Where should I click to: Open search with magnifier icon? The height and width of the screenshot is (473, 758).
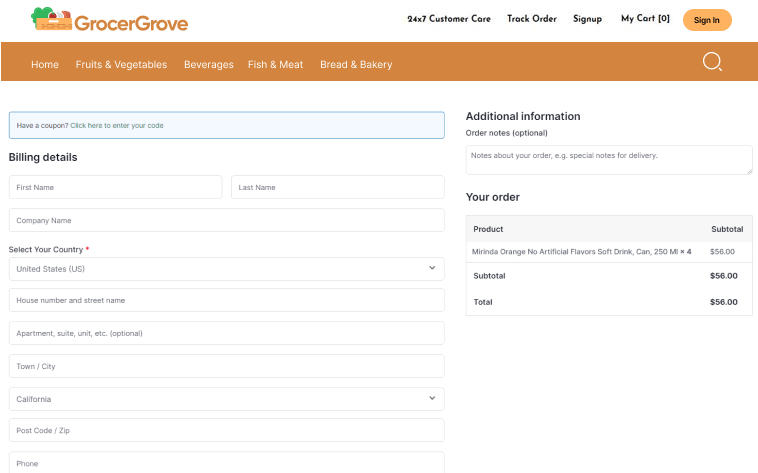[712, 62]
